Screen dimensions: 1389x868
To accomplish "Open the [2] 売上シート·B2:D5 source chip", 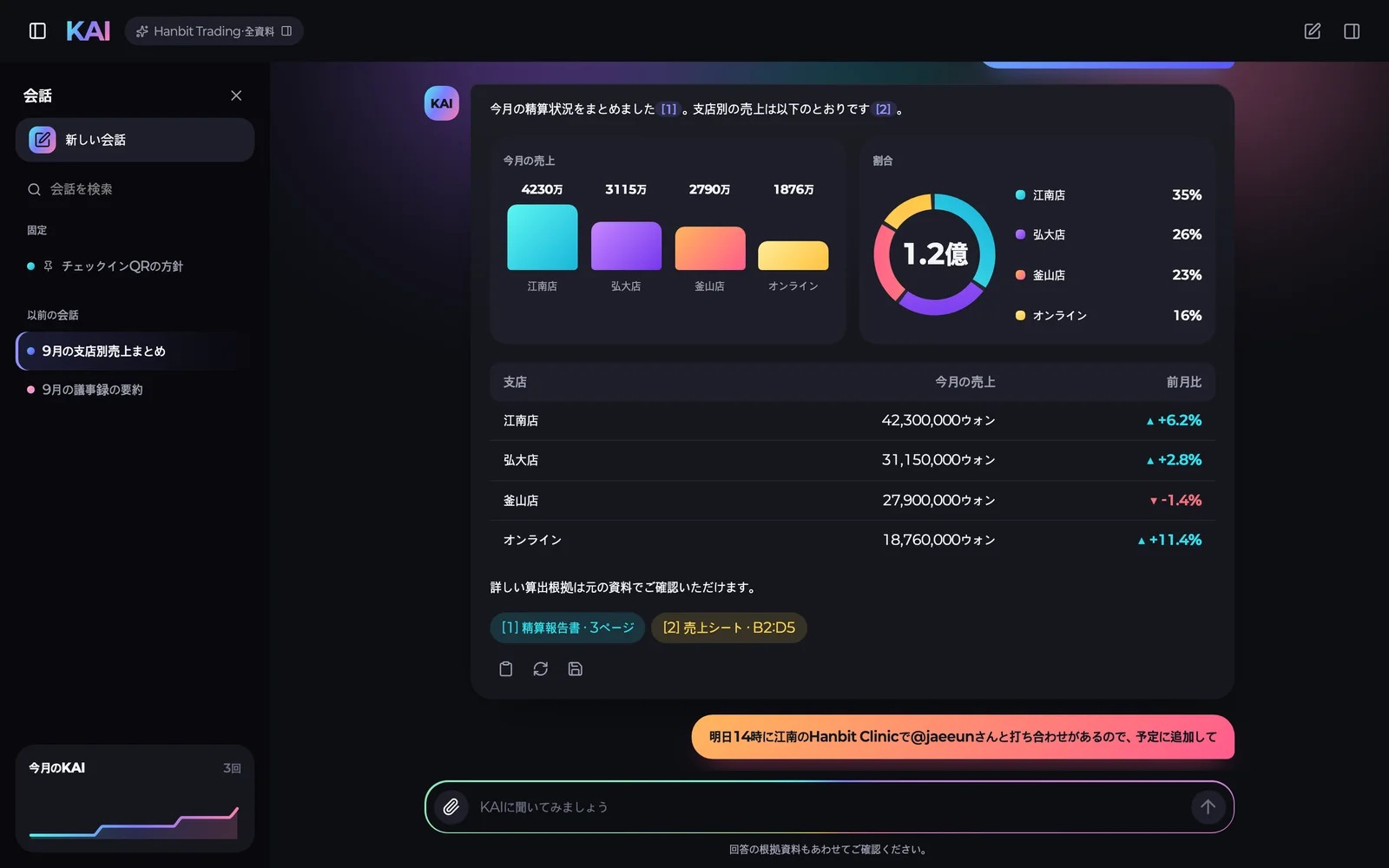I will 729,628.
